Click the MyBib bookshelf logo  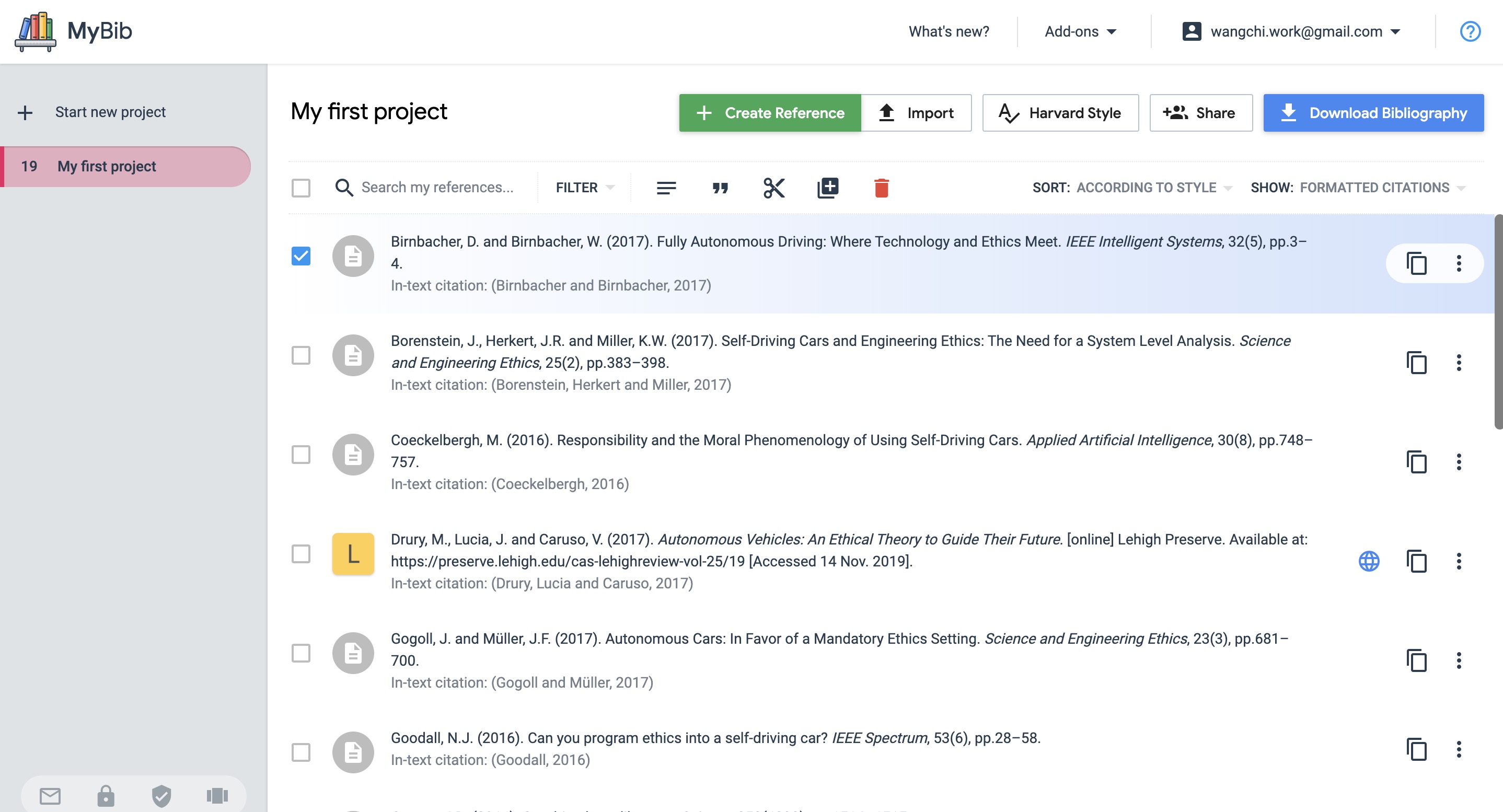(x=36, y=31)
